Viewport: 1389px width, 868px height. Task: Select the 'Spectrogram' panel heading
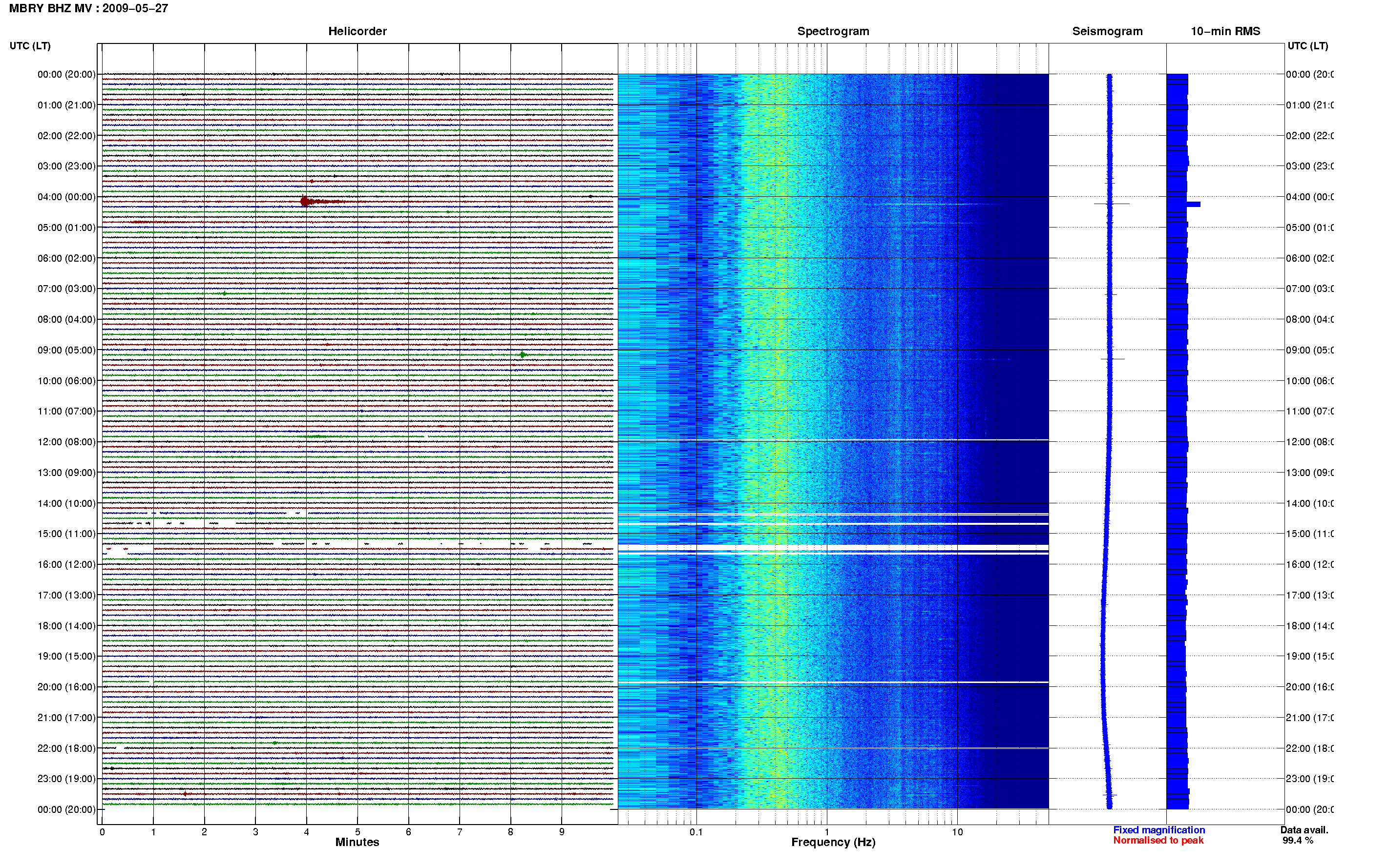tap(833, 31)
